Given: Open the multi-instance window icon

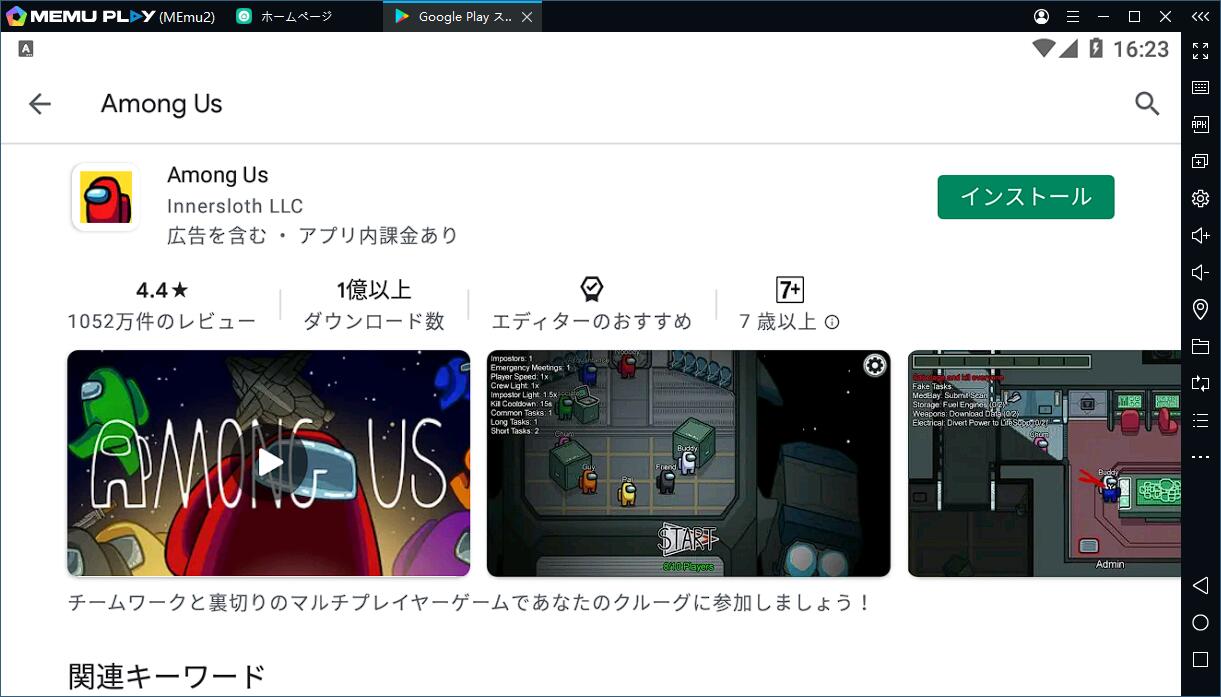Looking at the screenshot, I should click(1201, 161).
